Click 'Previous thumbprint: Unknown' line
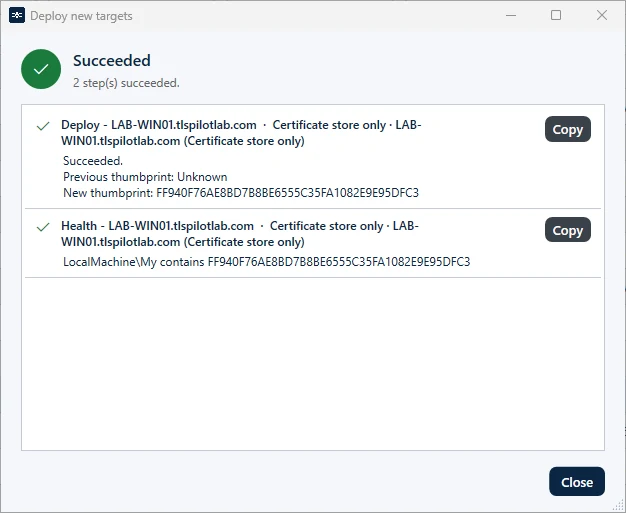The height and width of the screenshot is (513, 626). point(145,177)
